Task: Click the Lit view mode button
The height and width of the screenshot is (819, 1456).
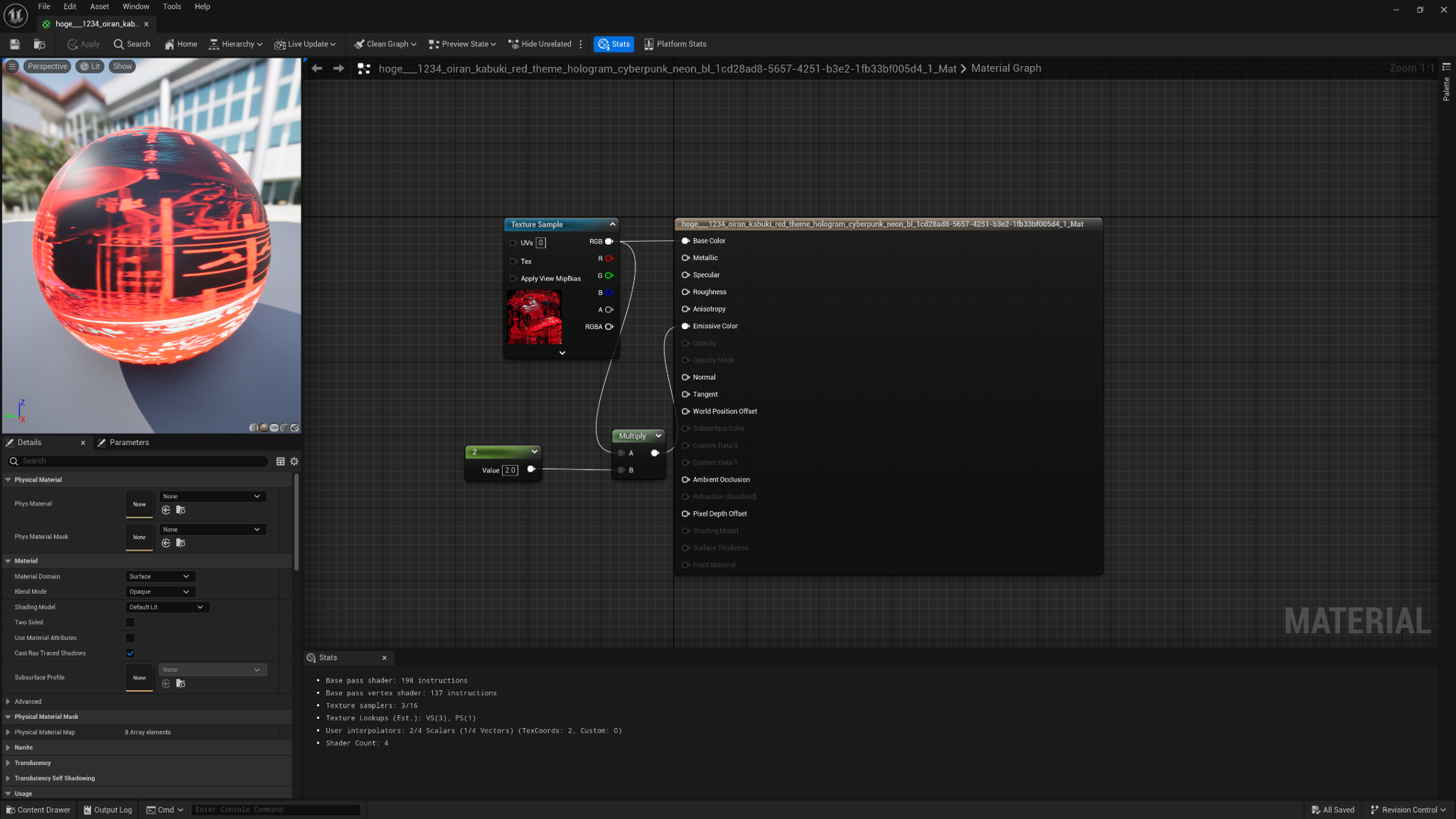Action: point(90,67)
